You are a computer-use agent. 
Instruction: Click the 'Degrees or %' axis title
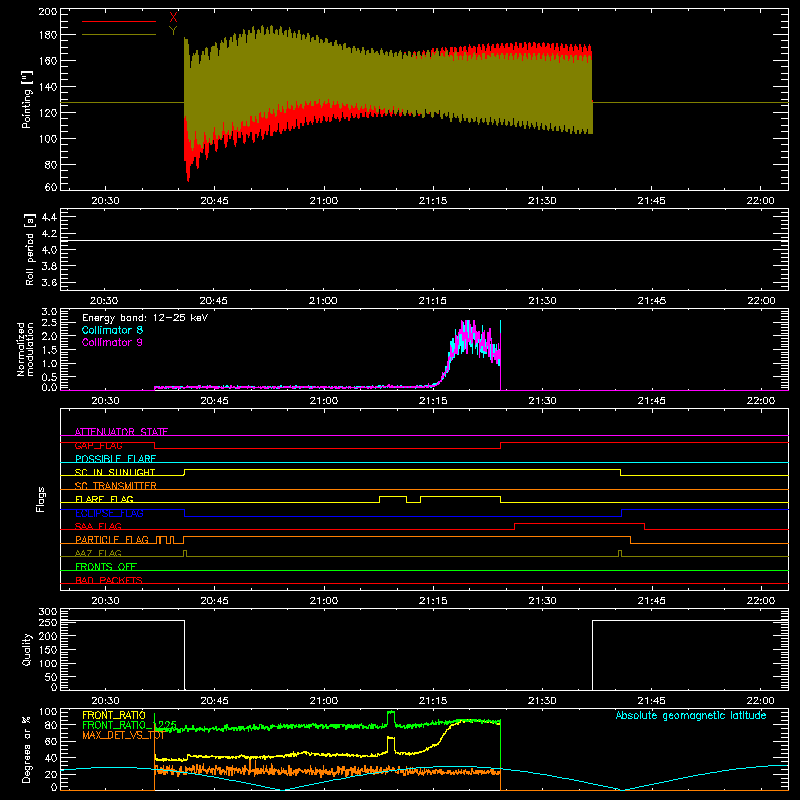coord(27,749)
